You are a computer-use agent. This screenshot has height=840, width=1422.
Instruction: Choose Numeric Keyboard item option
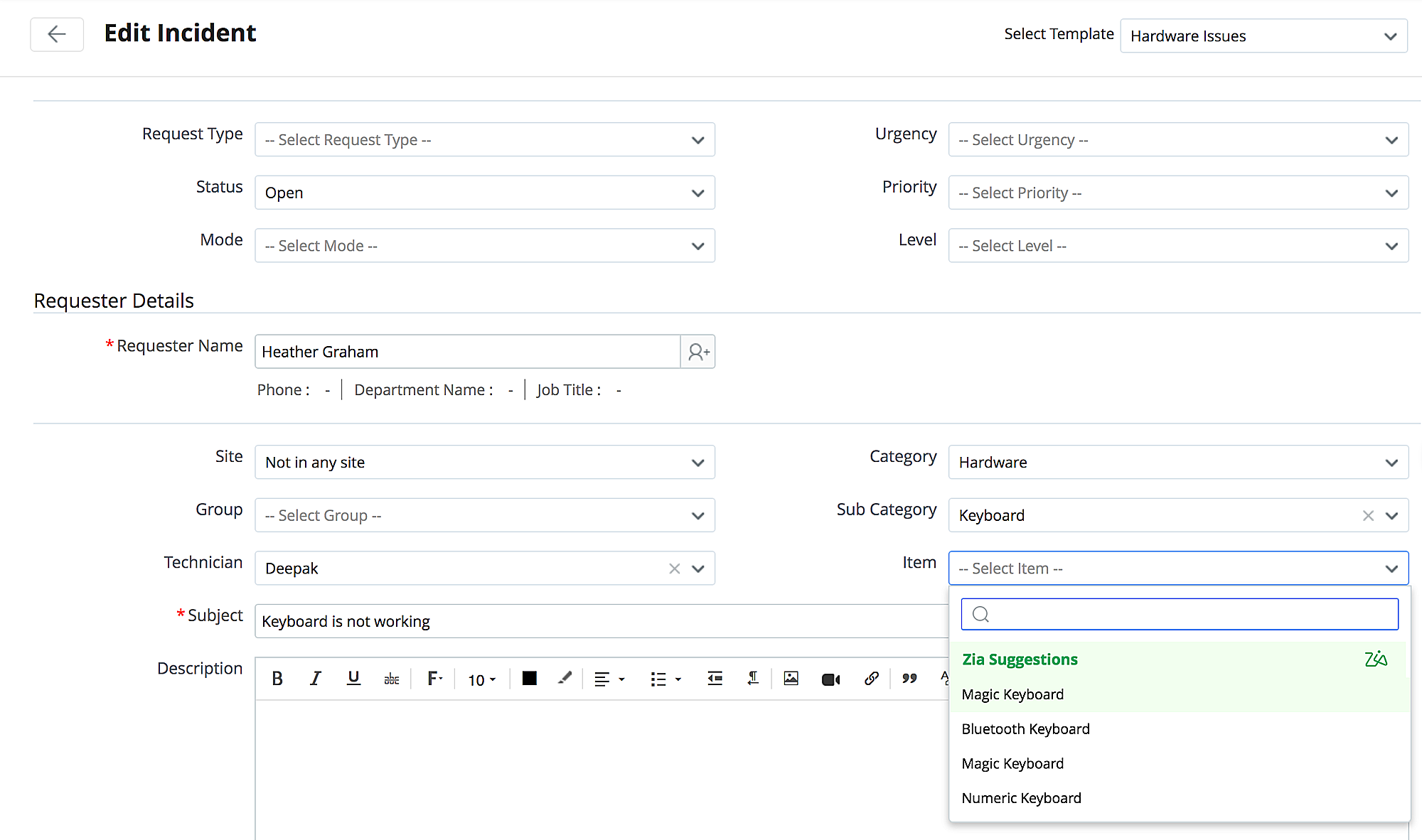tap(1021, 798)
